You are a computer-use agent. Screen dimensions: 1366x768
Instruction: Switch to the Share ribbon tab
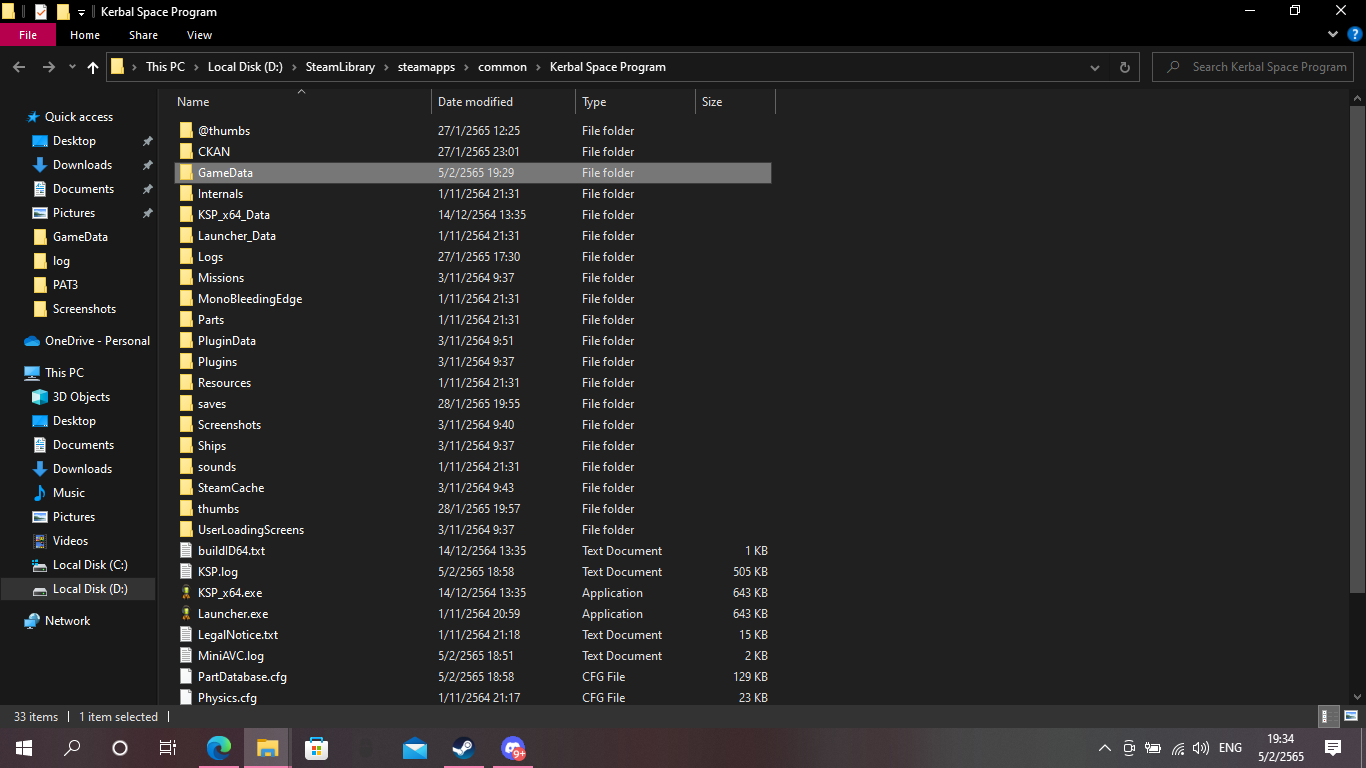click(143, 35)
